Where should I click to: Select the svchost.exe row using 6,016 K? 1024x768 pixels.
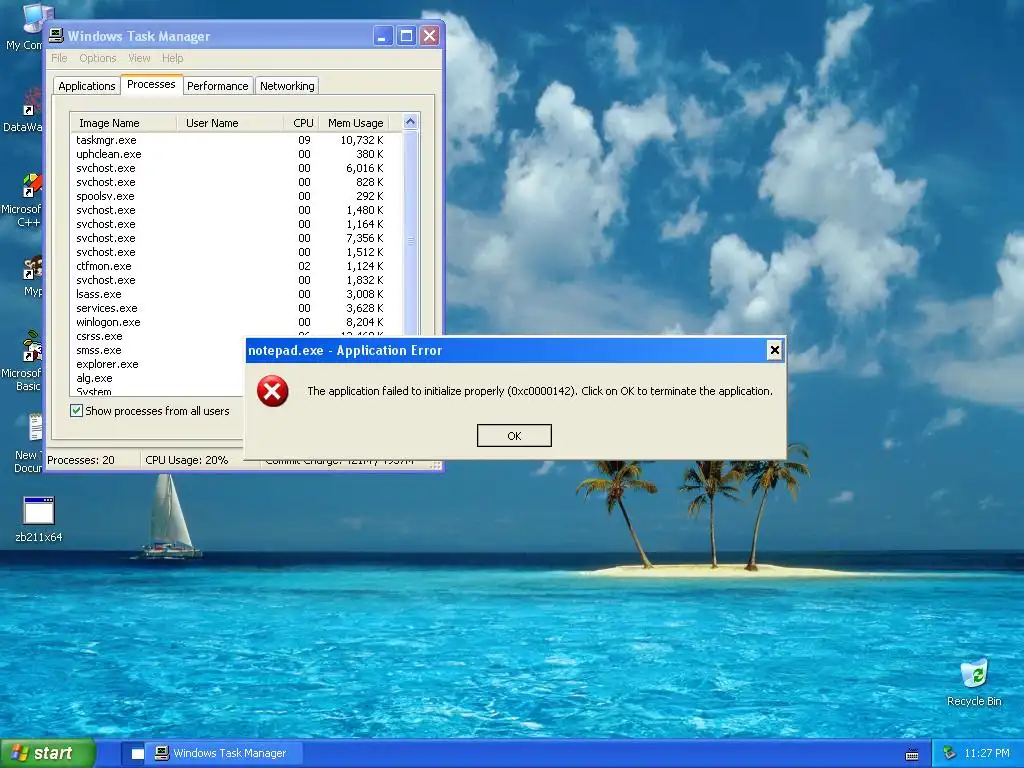[x=236, y=168]
